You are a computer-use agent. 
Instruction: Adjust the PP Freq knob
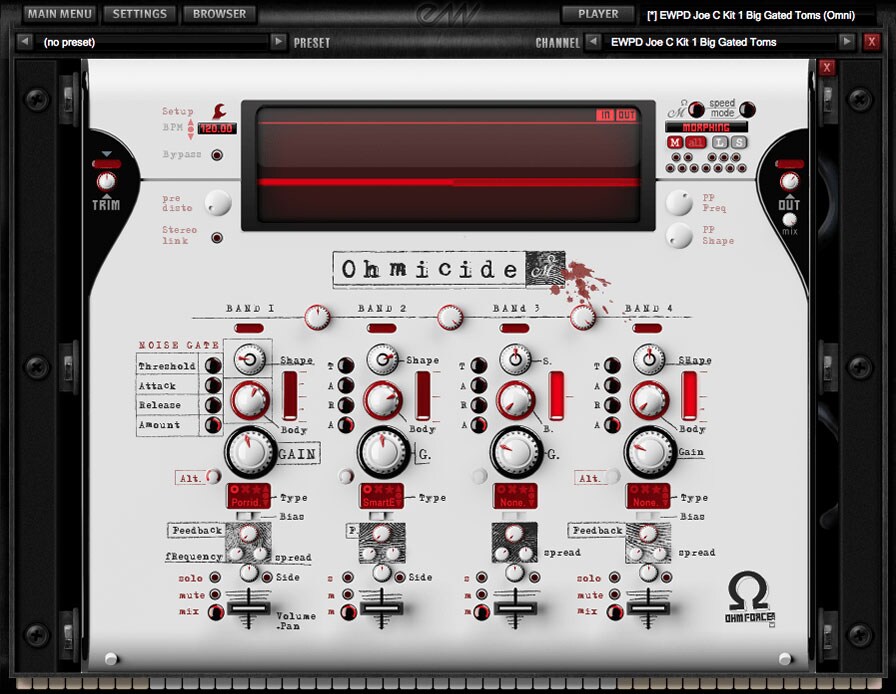coord(679,202)
